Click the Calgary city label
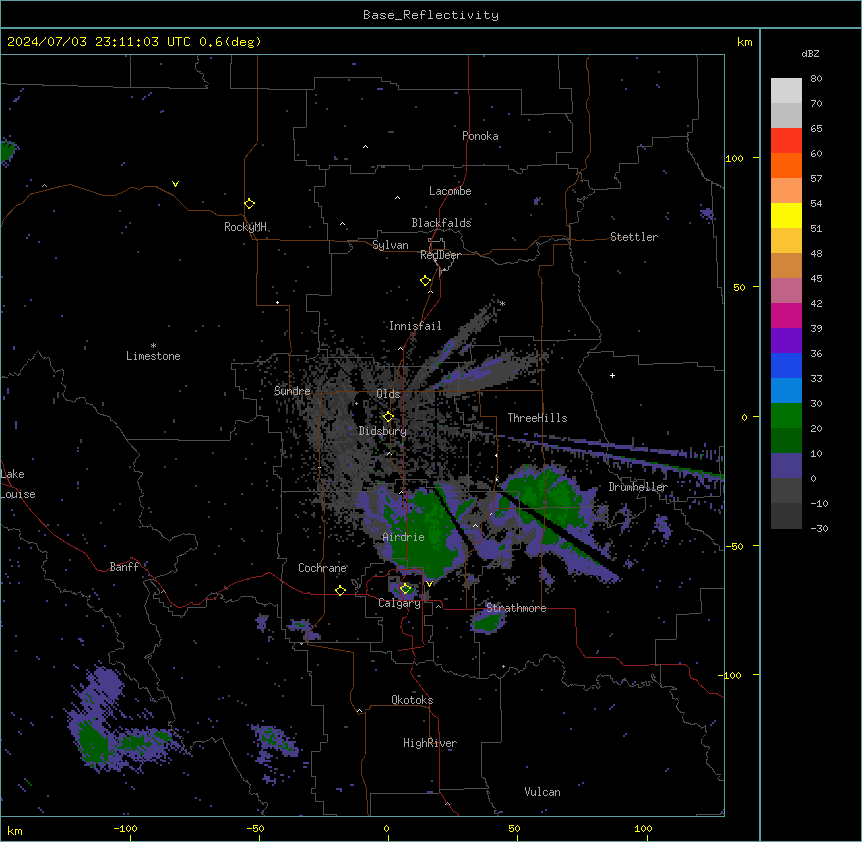This screenshot has width=862, height=842. (x=399, y=603)
